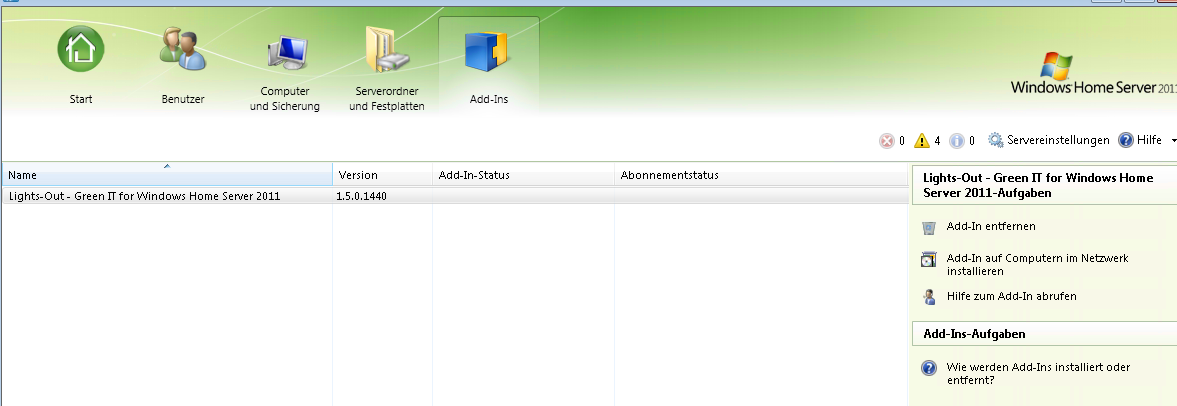Click the Add-Ins-Aufgaben section heading

click(x=1044, y=334)
